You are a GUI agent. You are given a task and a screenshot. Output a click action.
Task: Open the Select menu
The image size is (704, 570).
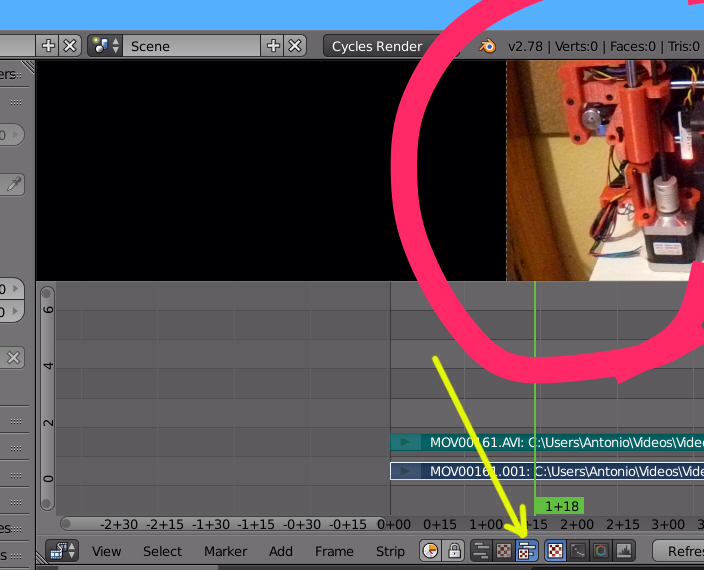pos(163,551)
